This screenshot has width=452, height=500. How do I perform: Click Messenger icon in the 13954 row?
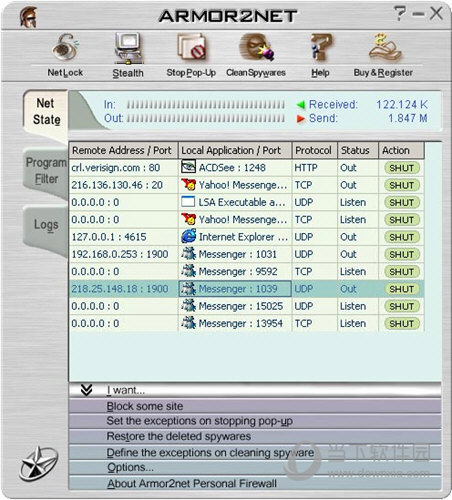tap(188, 323)
